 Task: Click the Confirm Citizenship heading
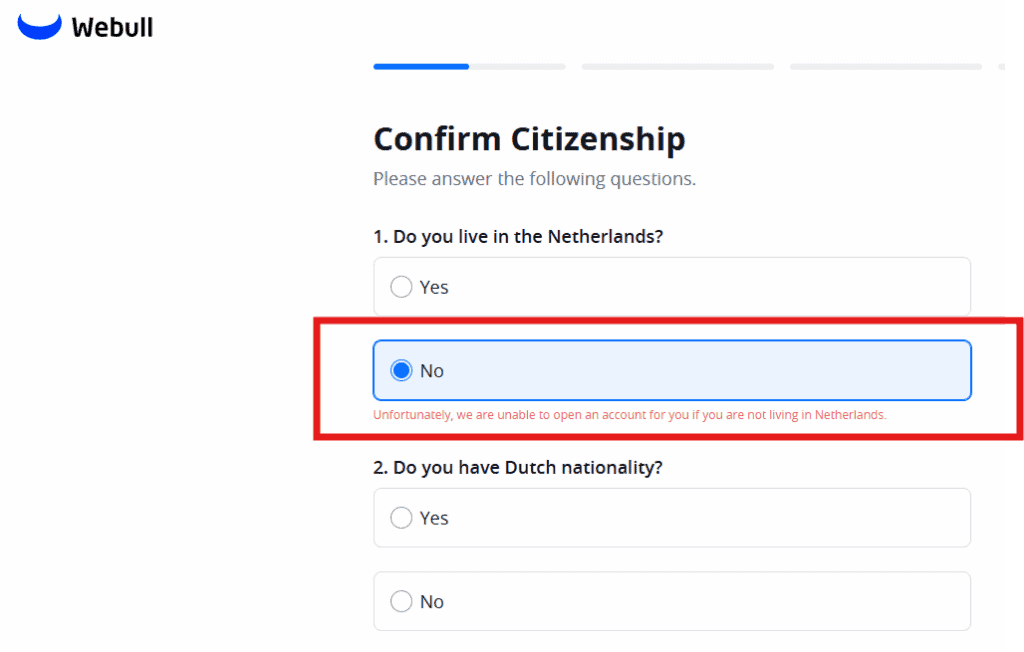(530, 139)
